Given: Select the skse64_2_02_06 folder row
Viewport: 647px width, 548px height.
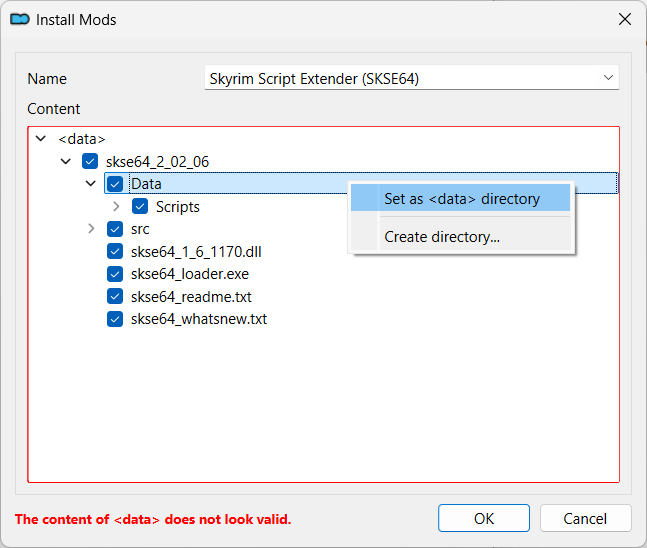Looking at the screenshot, I should click(157, 162).
